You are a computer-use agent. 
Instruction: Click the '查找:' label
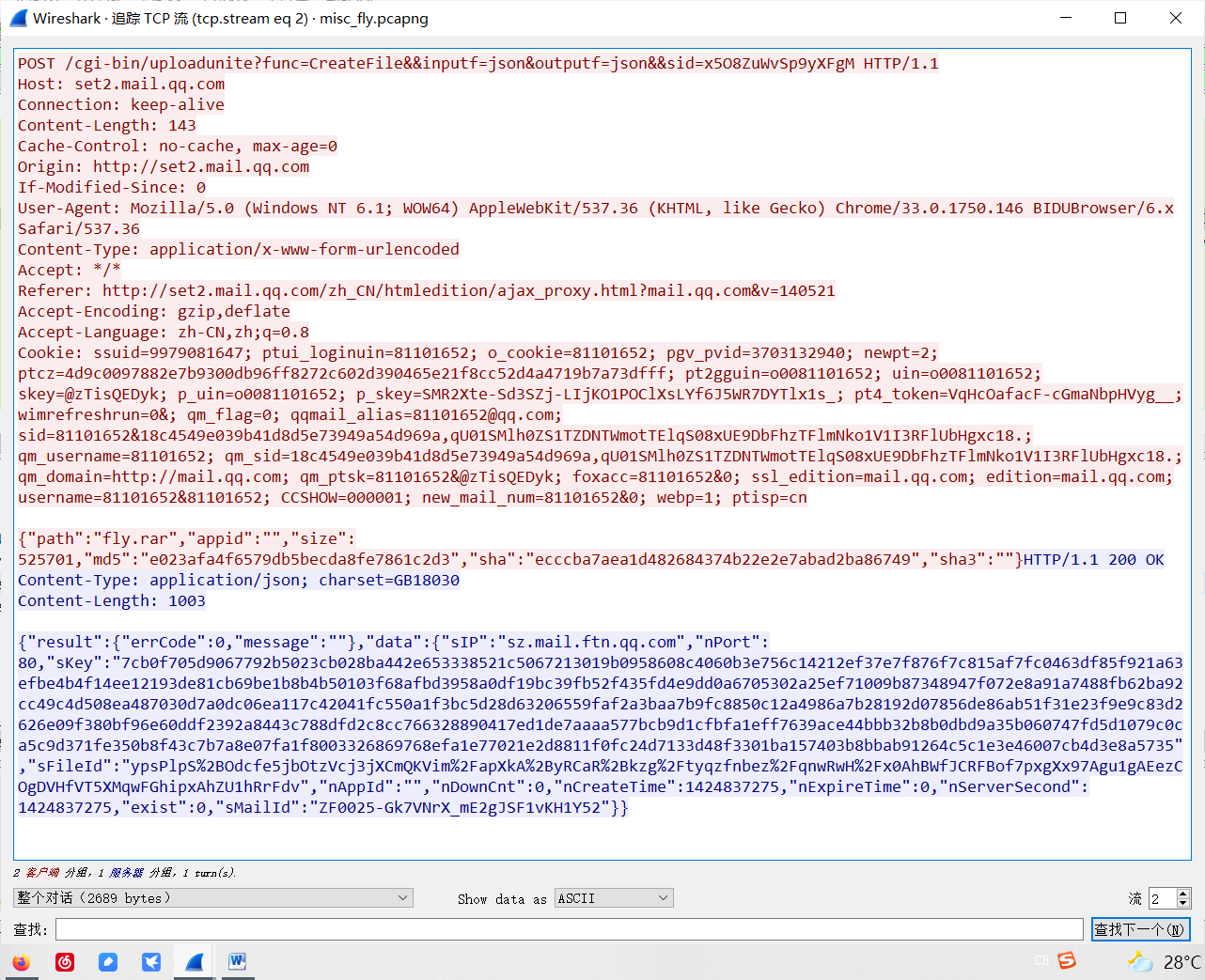tap(30, 929)
